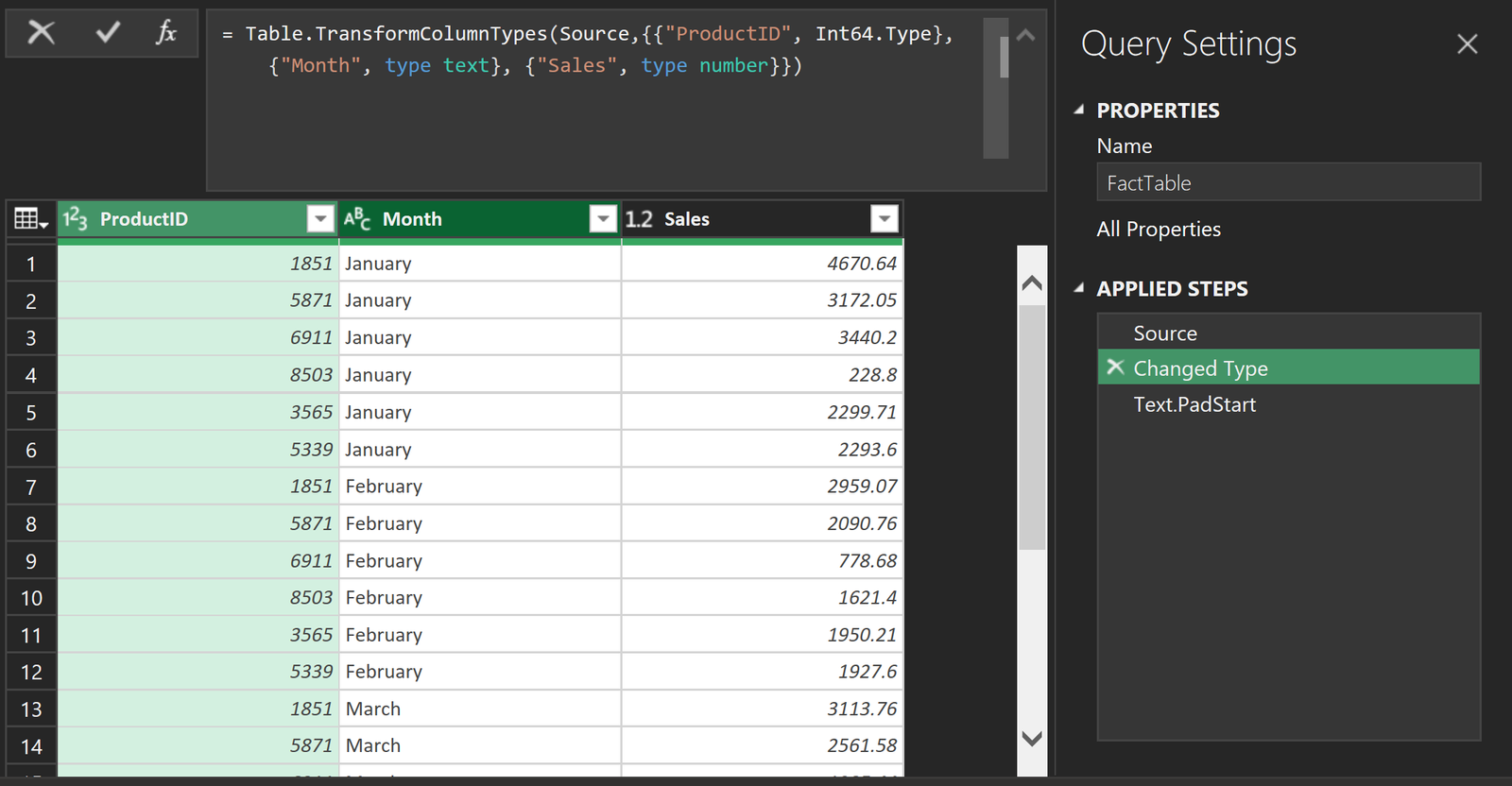Expand the formula bar chevron
Viewport: 1512px width, 786px height.
coord(1026,36)
